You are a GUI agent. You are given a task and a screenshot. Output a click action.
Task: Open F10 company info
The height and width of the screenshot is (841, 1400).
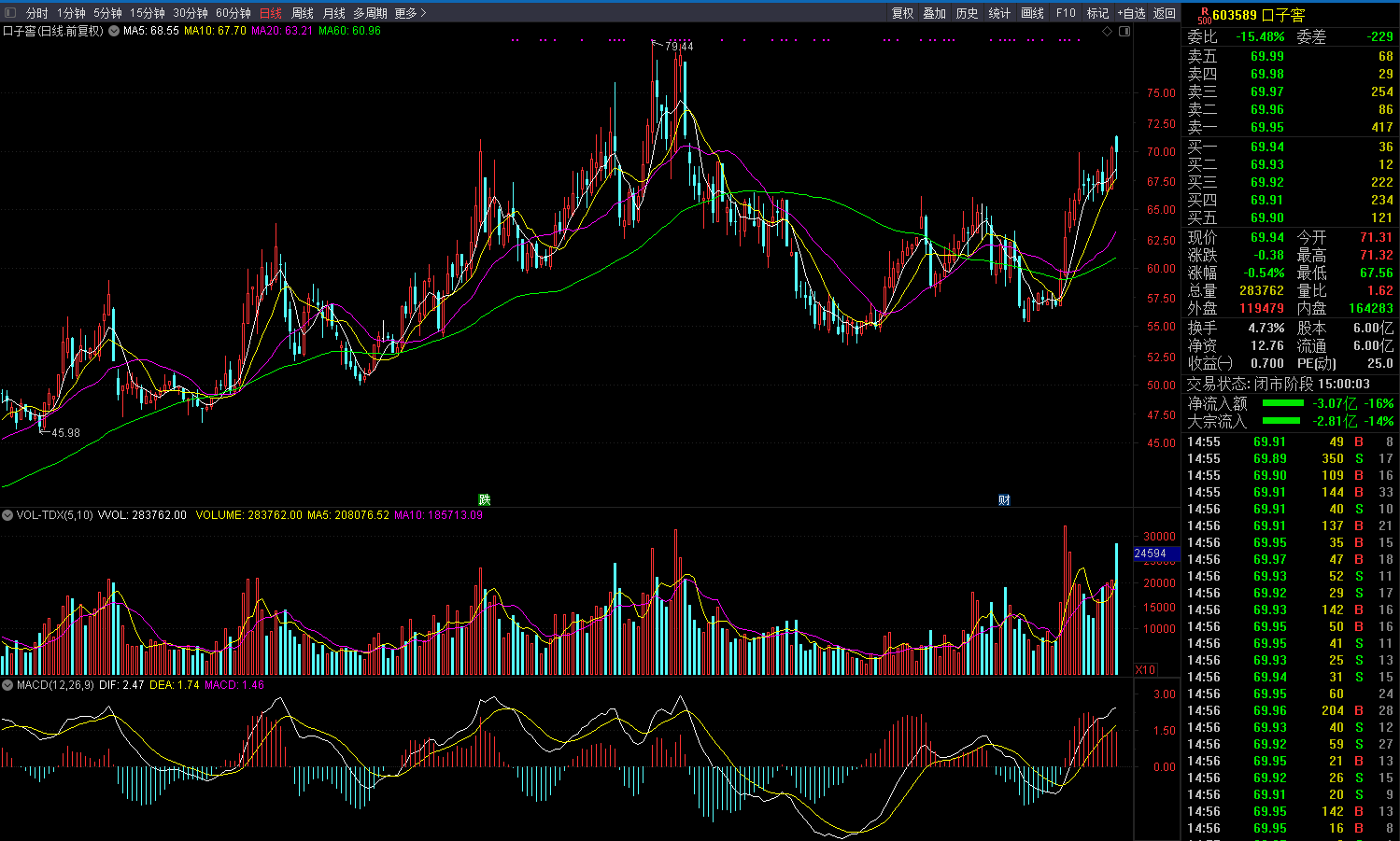tap(1066, 13)
